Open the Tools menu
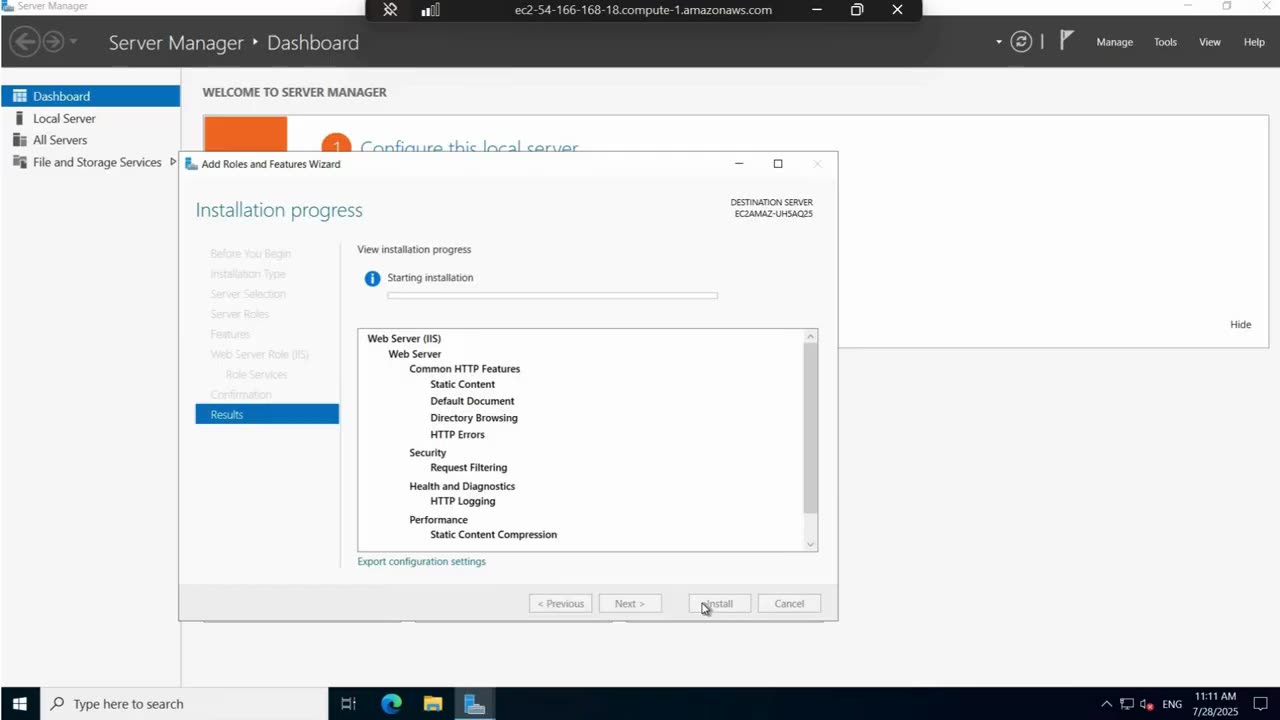 click(x=1165, y=42)
